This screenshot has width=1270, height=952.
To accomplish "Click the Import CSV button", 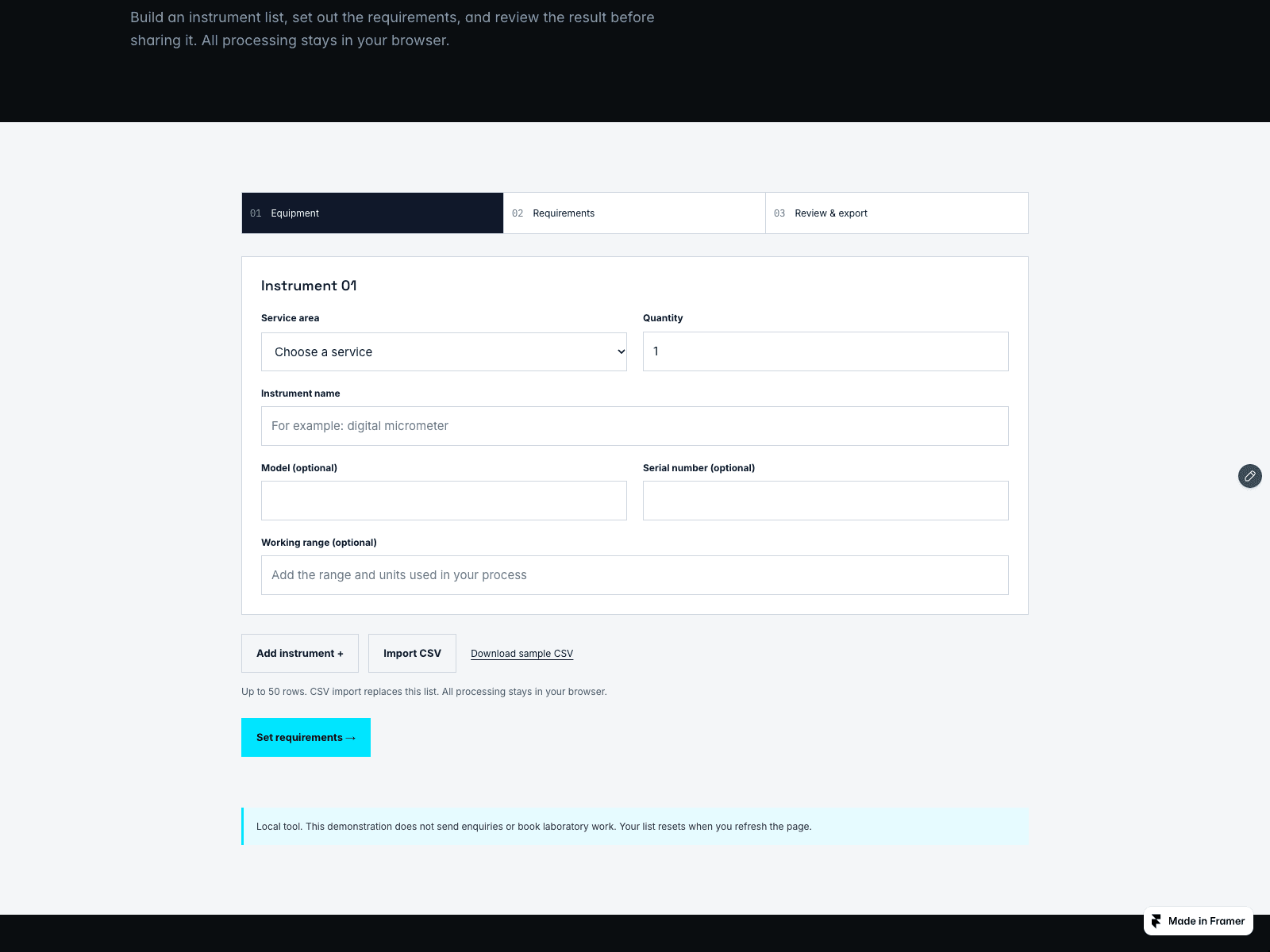I will [412, 653].
